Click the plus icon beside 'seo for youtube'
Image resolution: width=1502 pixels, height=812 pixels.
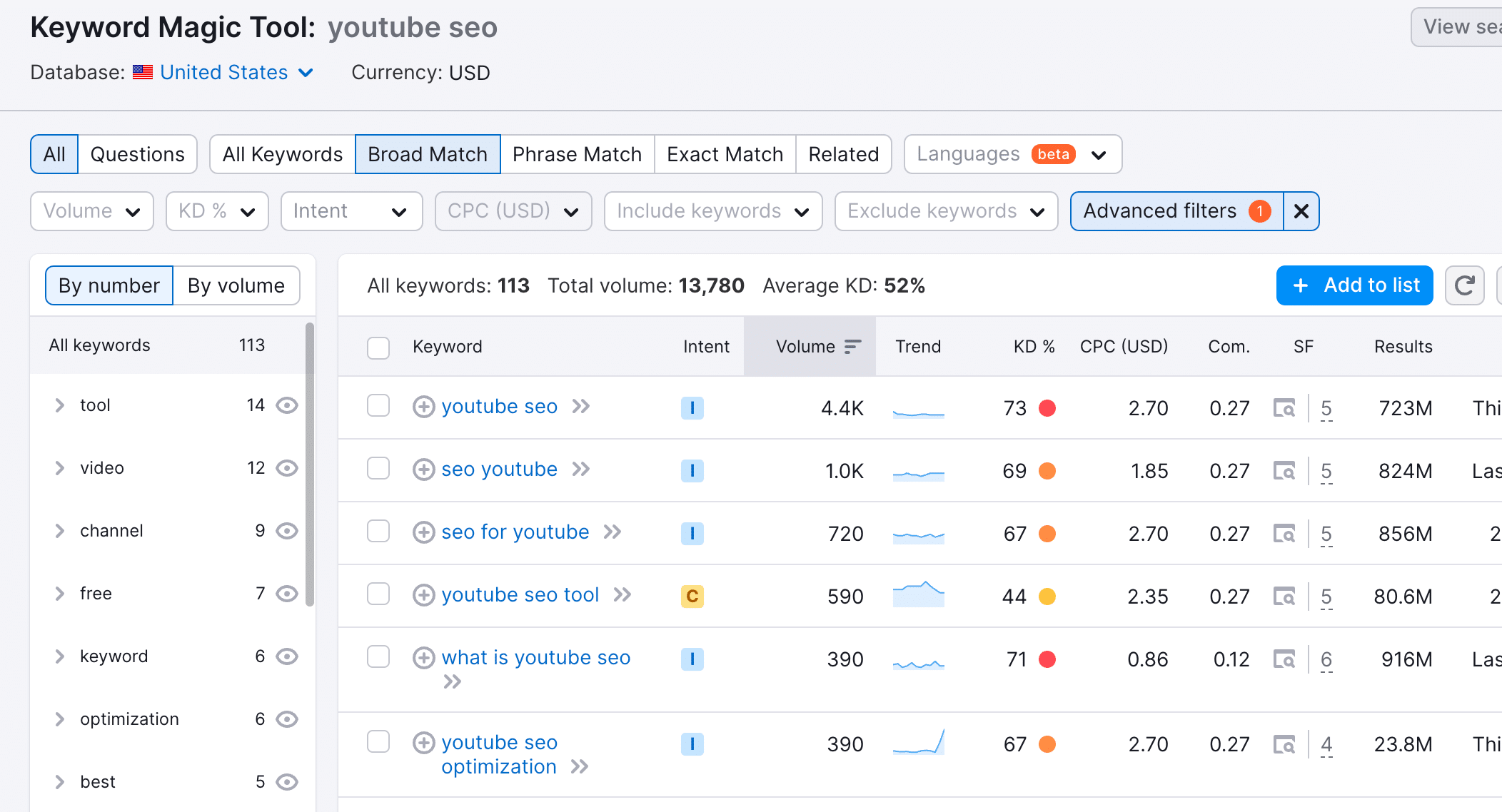[x=424, y=532]
